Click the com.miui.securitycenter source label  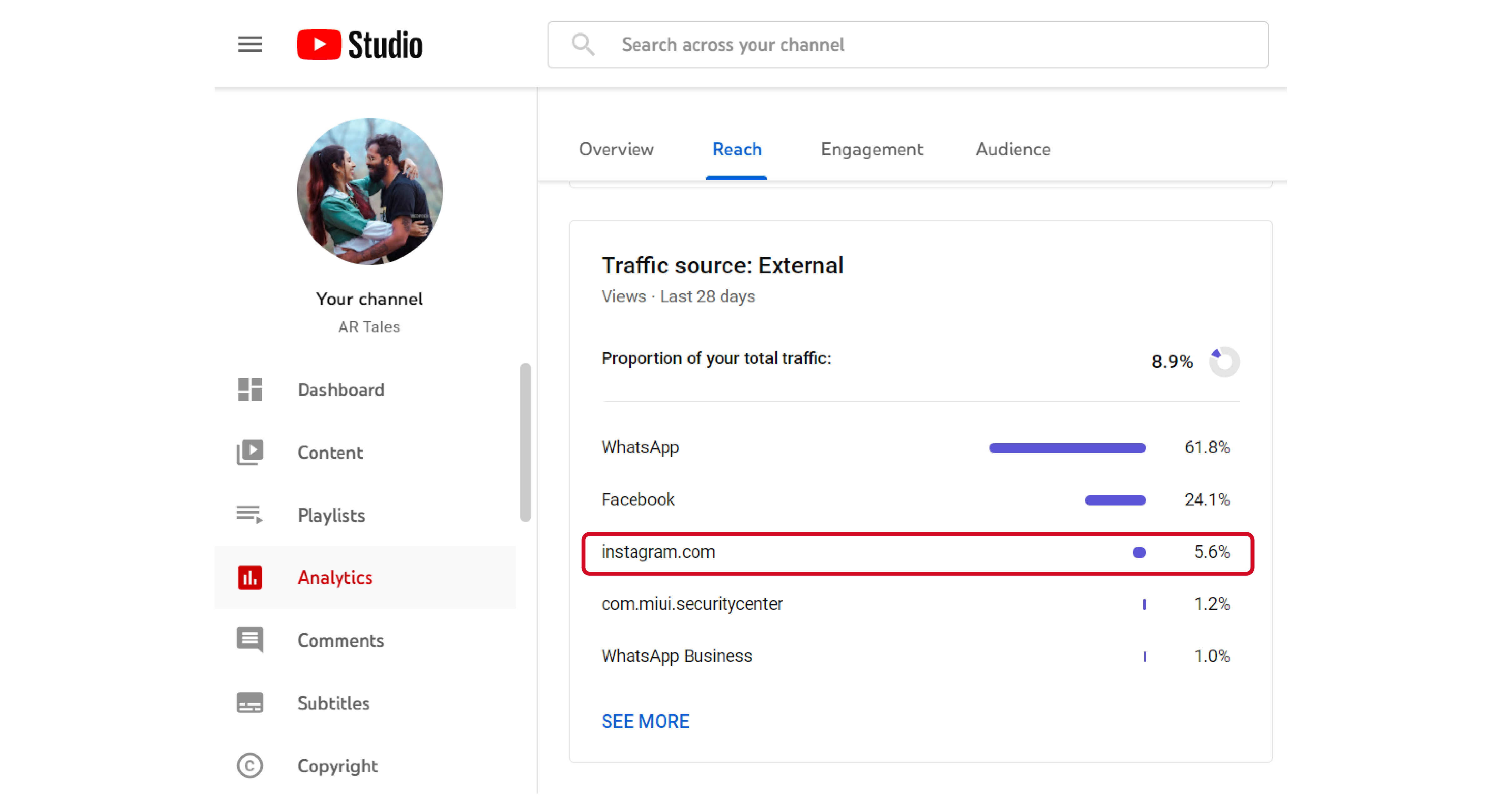coord(692,604)
